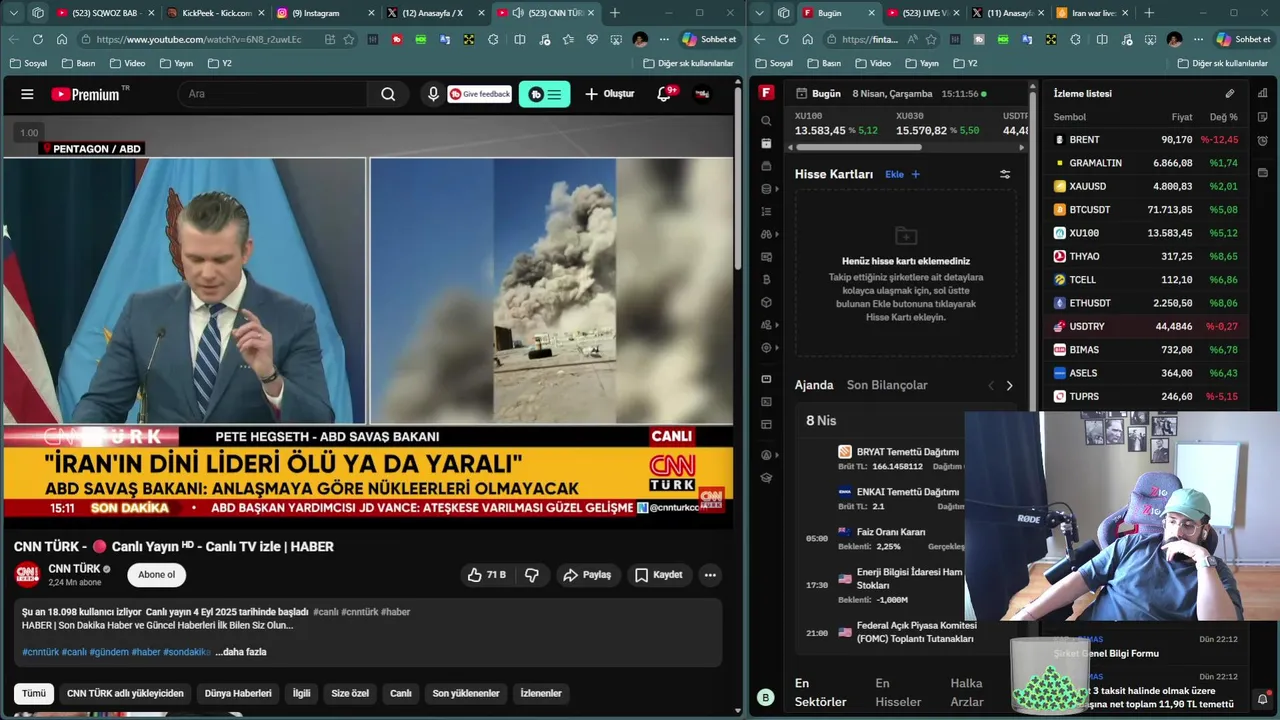
Task: Open extensions puzzle icon in left browser
Action: pos(493,39)
